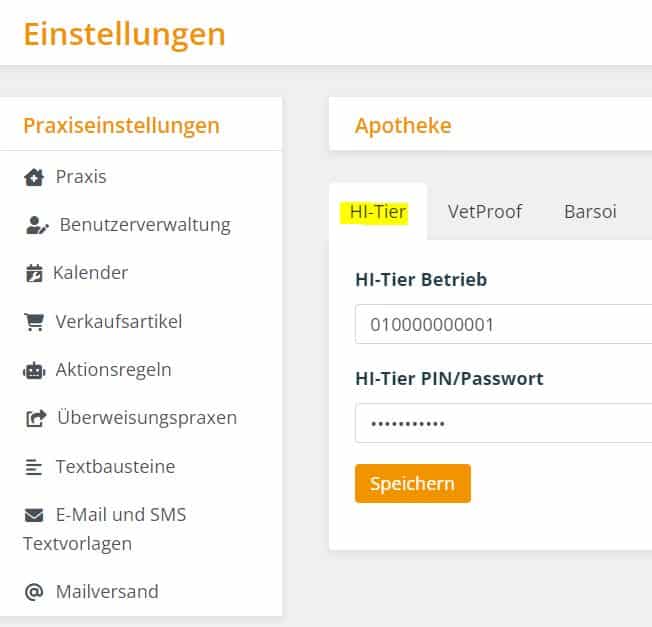Open E-Mail und SMS Textvorlagen
Image resolution: width=652 pixels, height=627 pixels.
tap(105, 529)
